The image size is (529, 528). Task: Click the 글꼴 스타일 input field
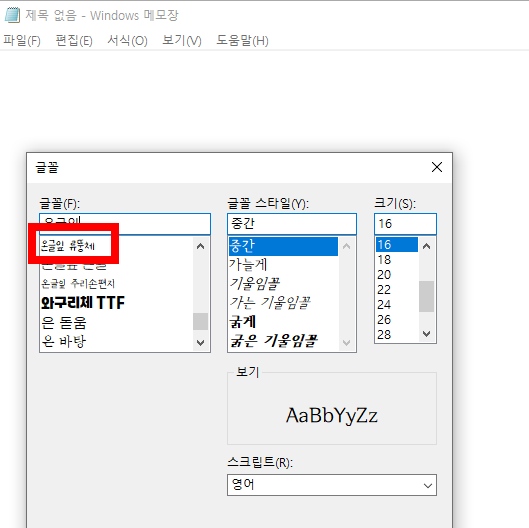coord(292,223)
